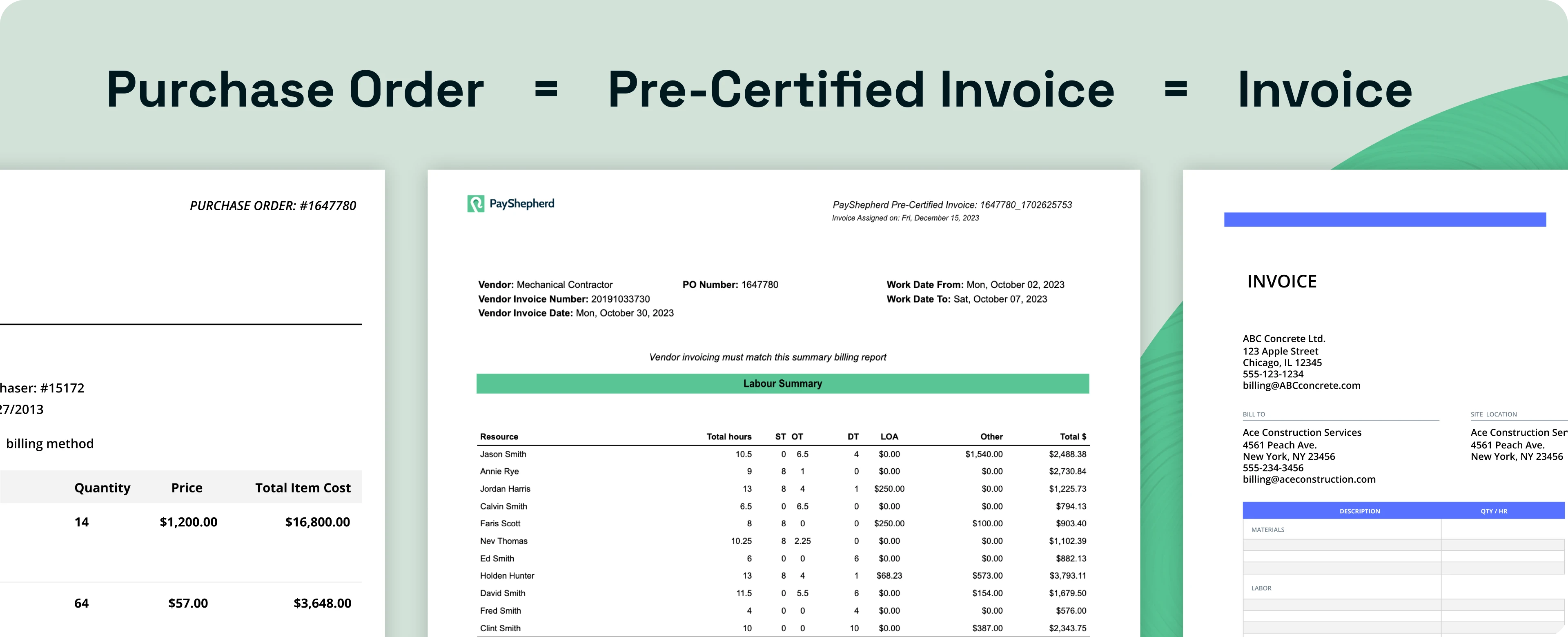Click the $16,800.00 total cell

click(x=317, y=522)
